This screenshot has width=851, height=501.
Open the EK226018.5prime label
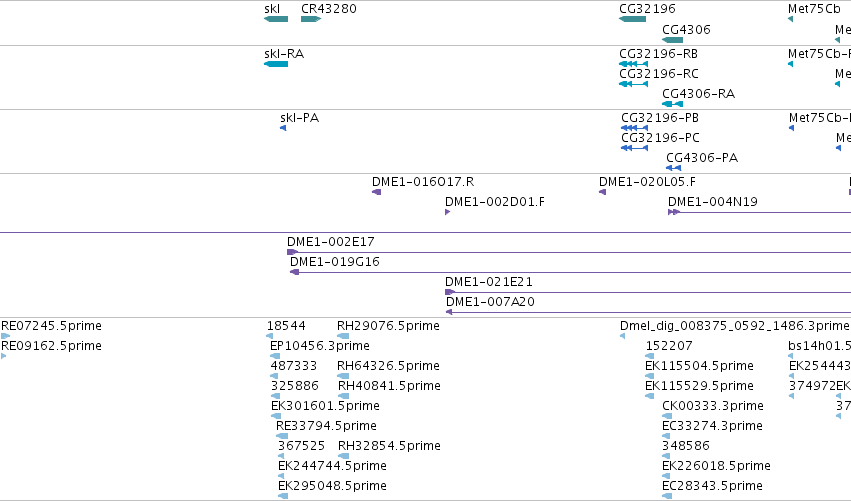pos(716,466)
